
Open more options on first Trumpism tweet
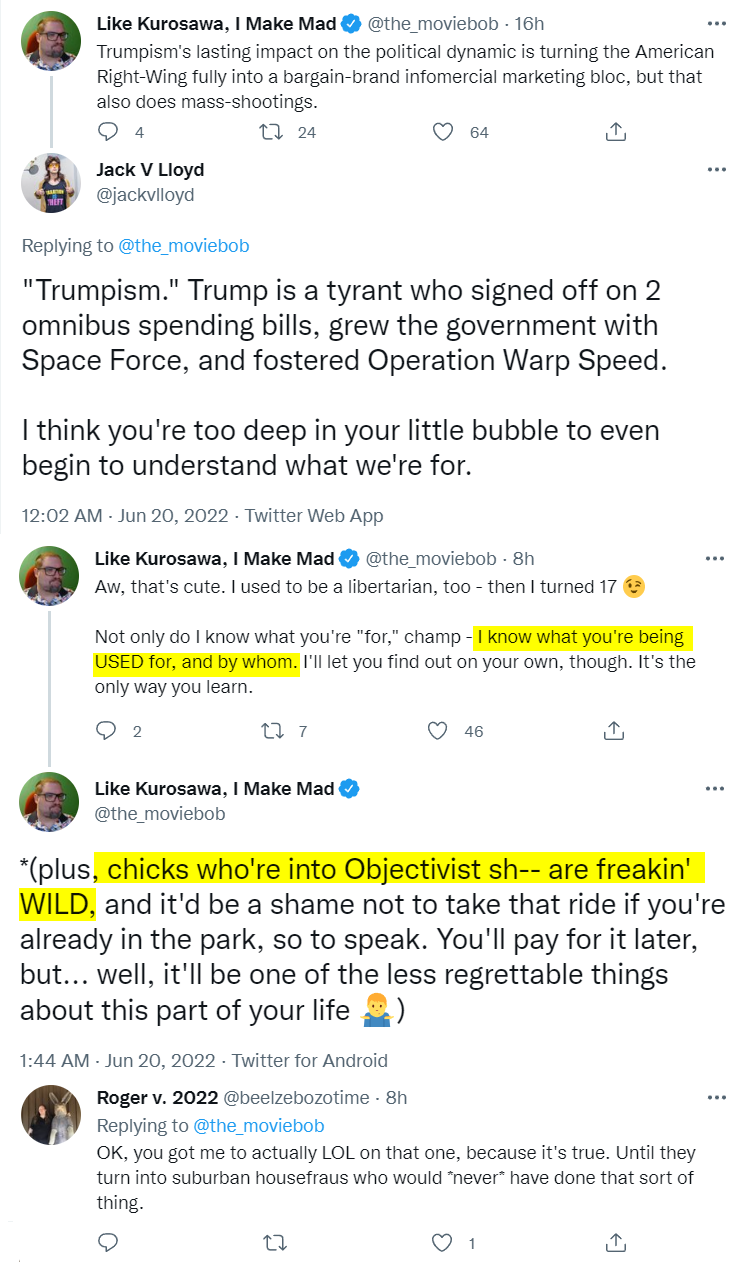coord(716,22)
